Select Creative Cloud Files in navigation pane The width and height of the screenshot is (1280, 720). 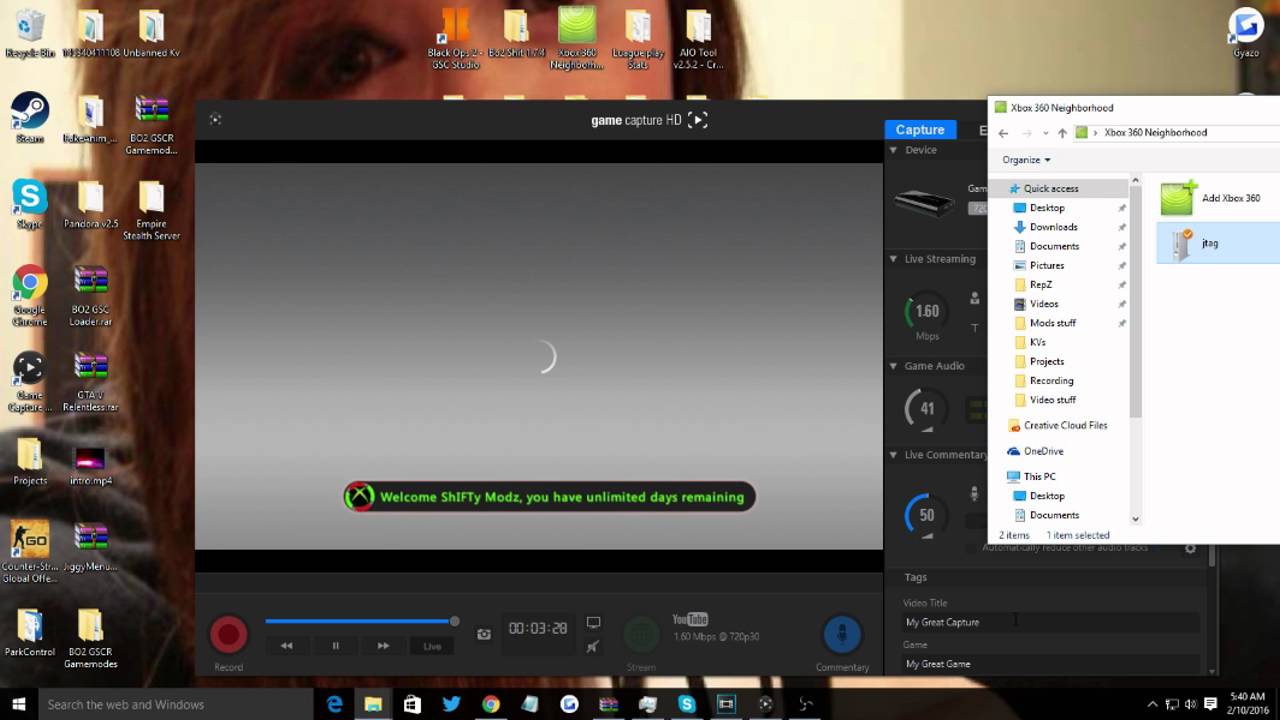pyautogui.click(x=1065, y=425)
